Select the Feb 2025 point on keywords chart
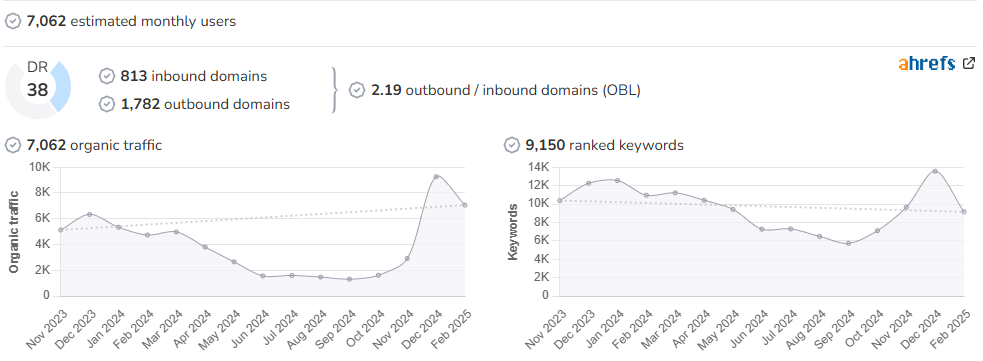The width and height of the screenshot is (983, 361). pos(964,212)
